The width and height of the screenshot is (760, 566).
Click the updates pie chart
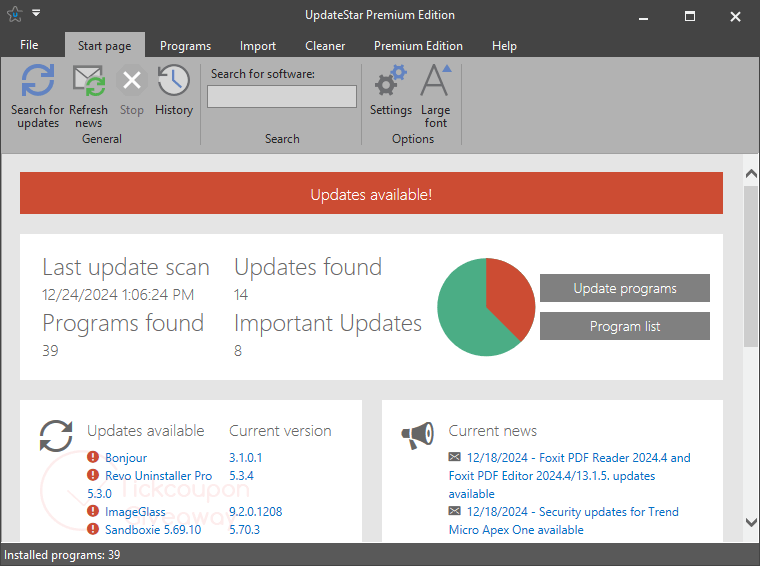click(x=486, y=307)
